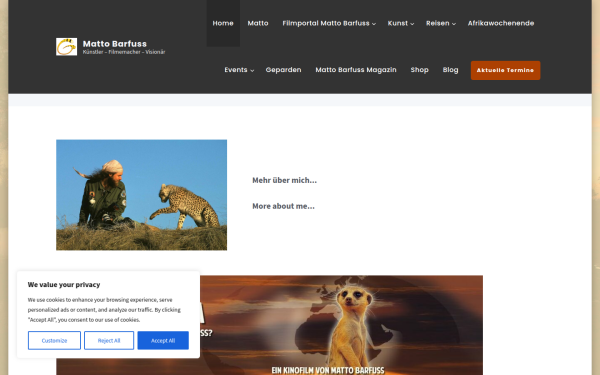Click the Matto Barfuss logo icon

67,47
